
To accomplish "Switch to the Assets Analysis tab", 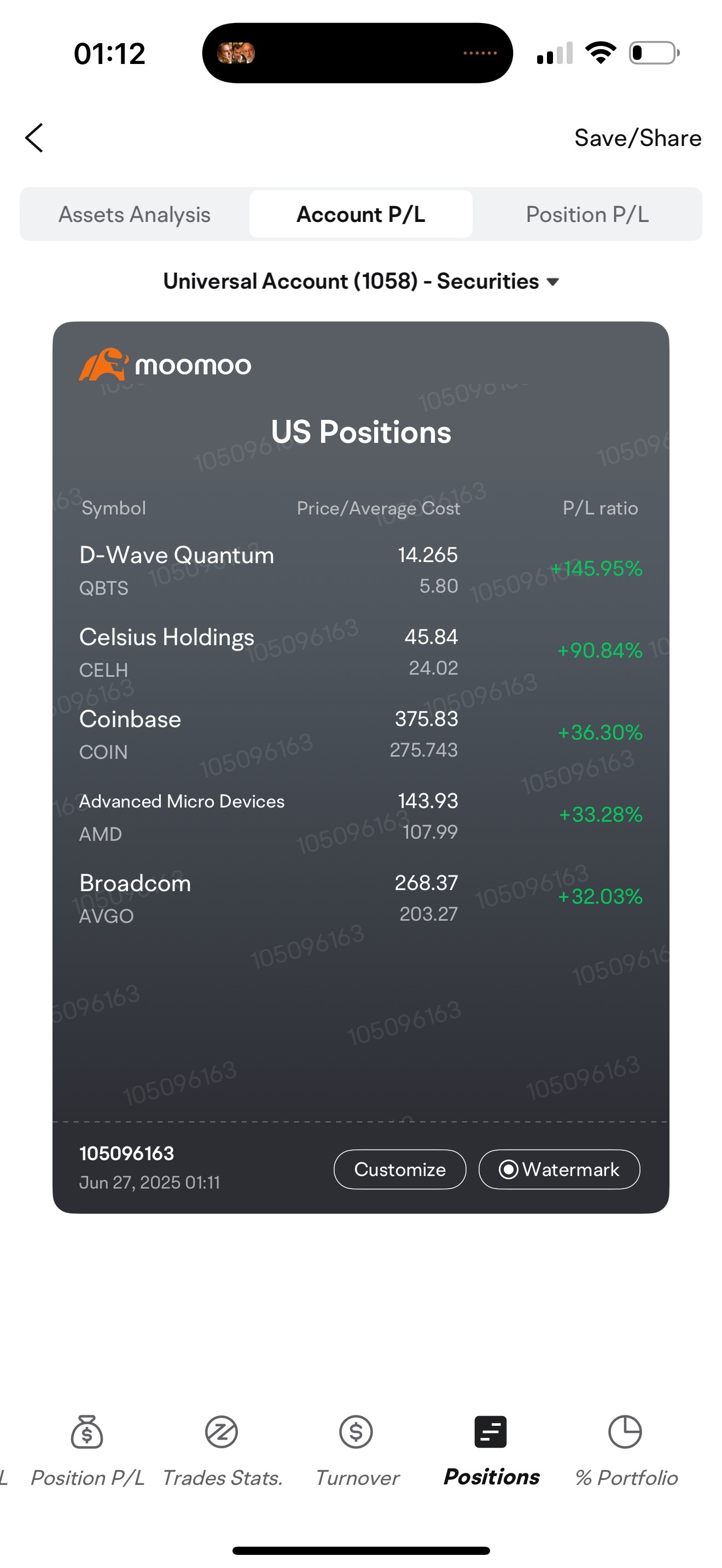I will (135, 214).
